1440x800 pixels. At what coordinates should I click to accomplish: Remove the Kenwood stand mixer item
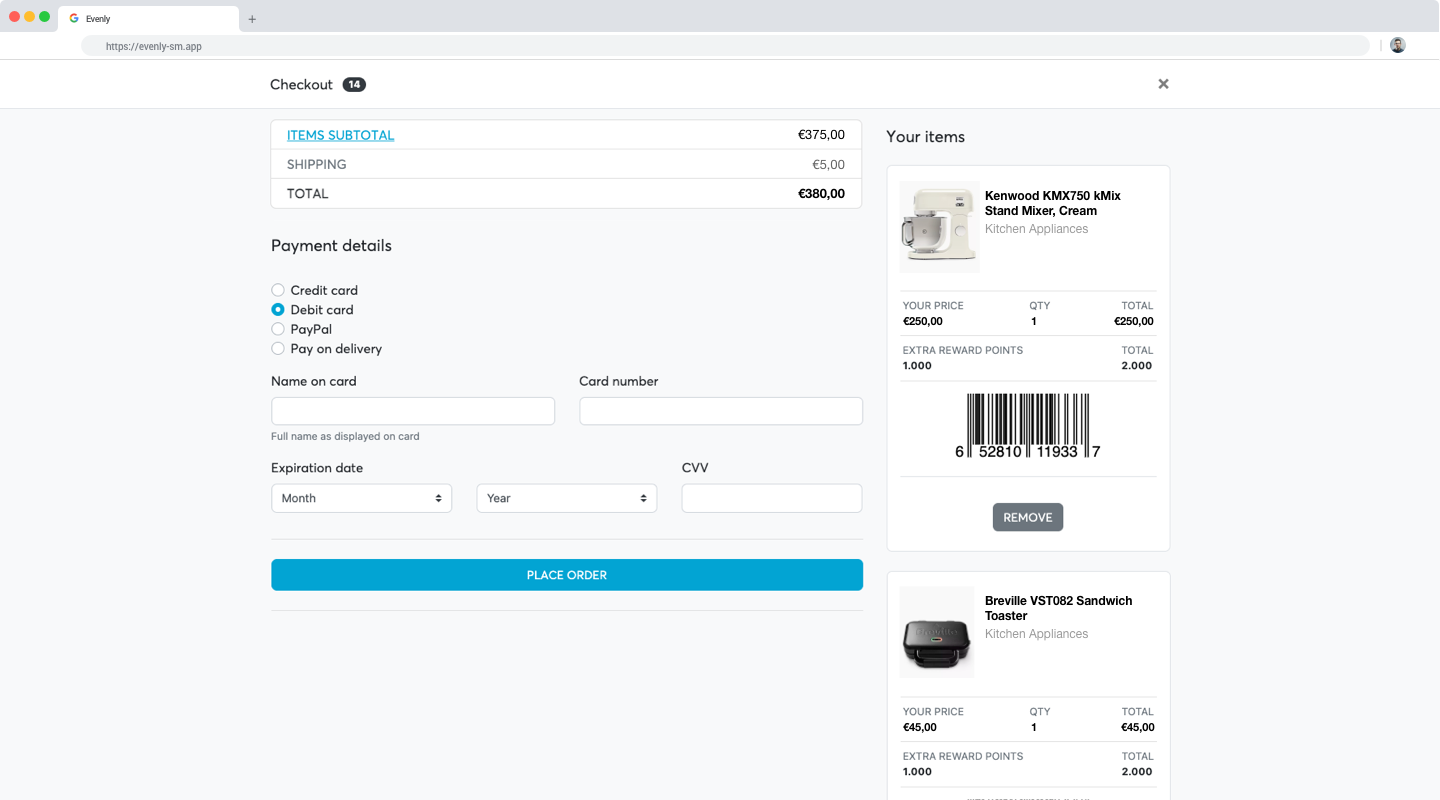pyautogui.click(x=1028, y=517)
